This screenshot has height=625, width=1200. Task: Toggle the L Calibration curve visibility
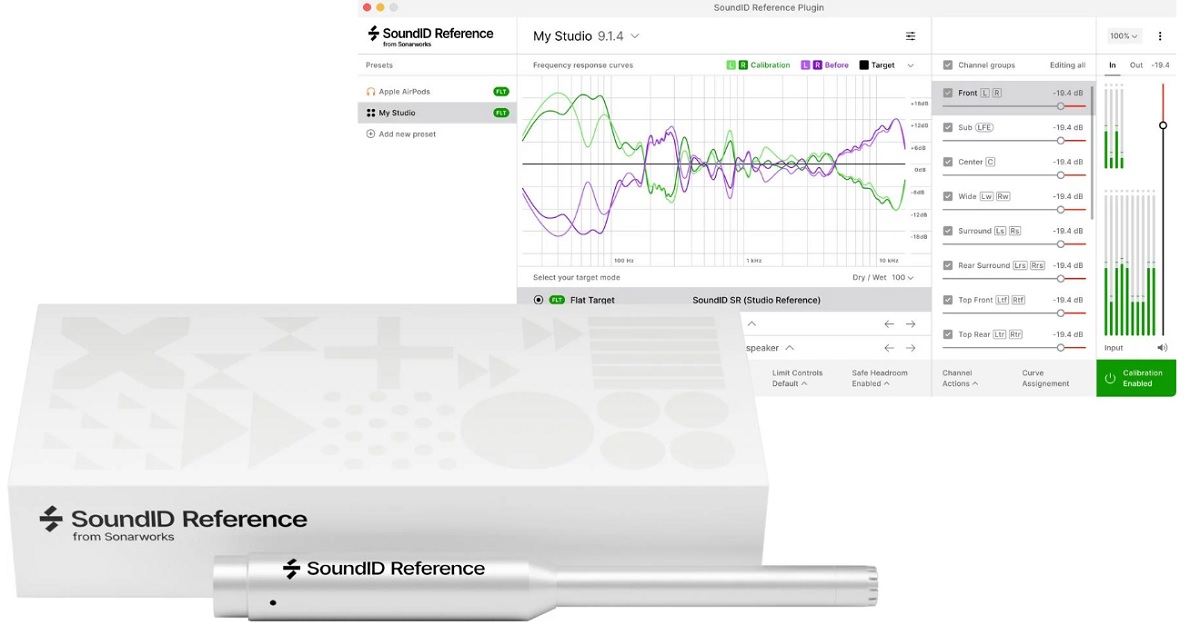click(731, 65)
